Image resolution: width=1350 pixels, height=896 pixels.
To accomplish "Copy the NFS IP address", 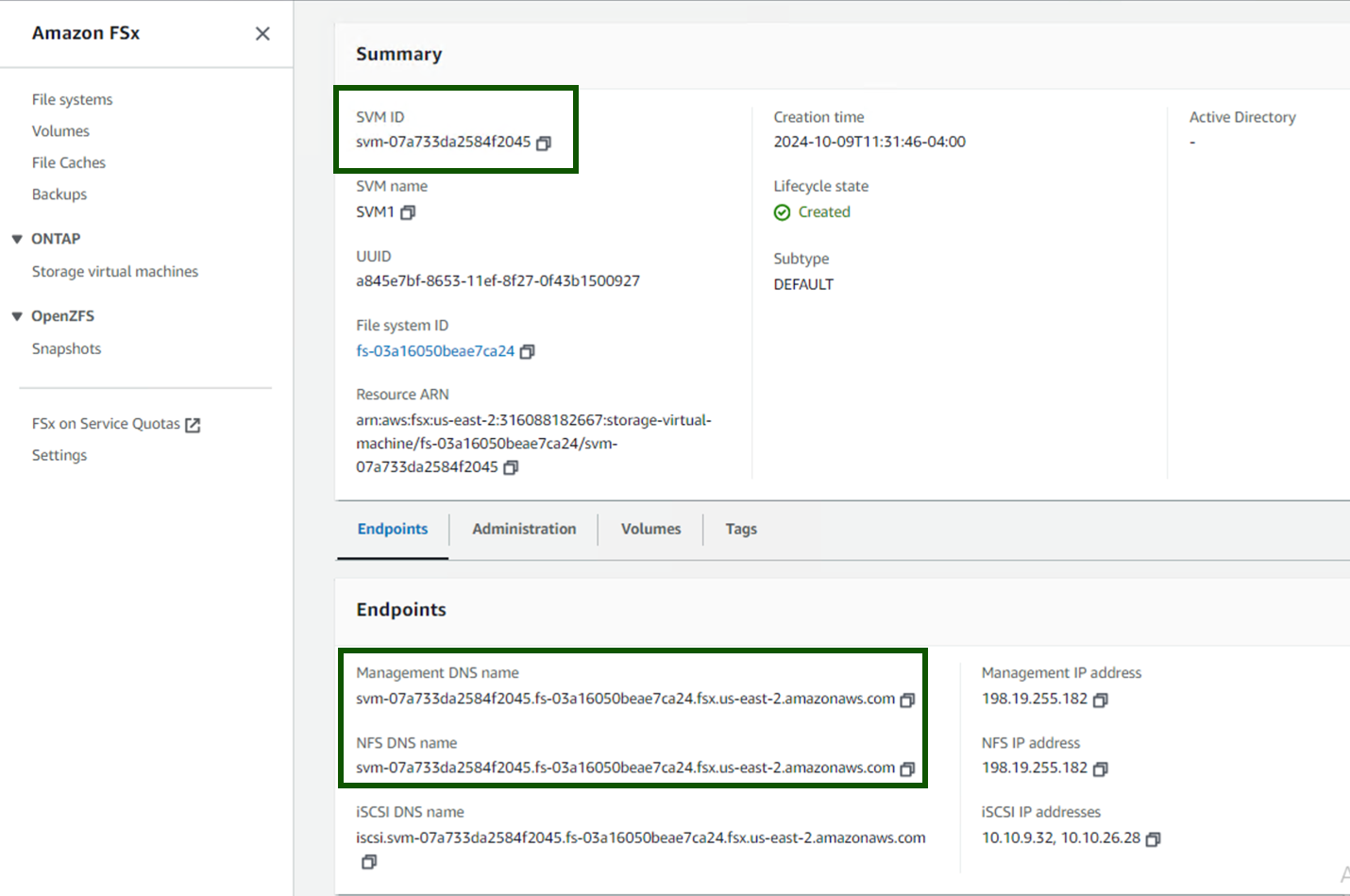I will pyautogui.click(x=1100, y=769).
